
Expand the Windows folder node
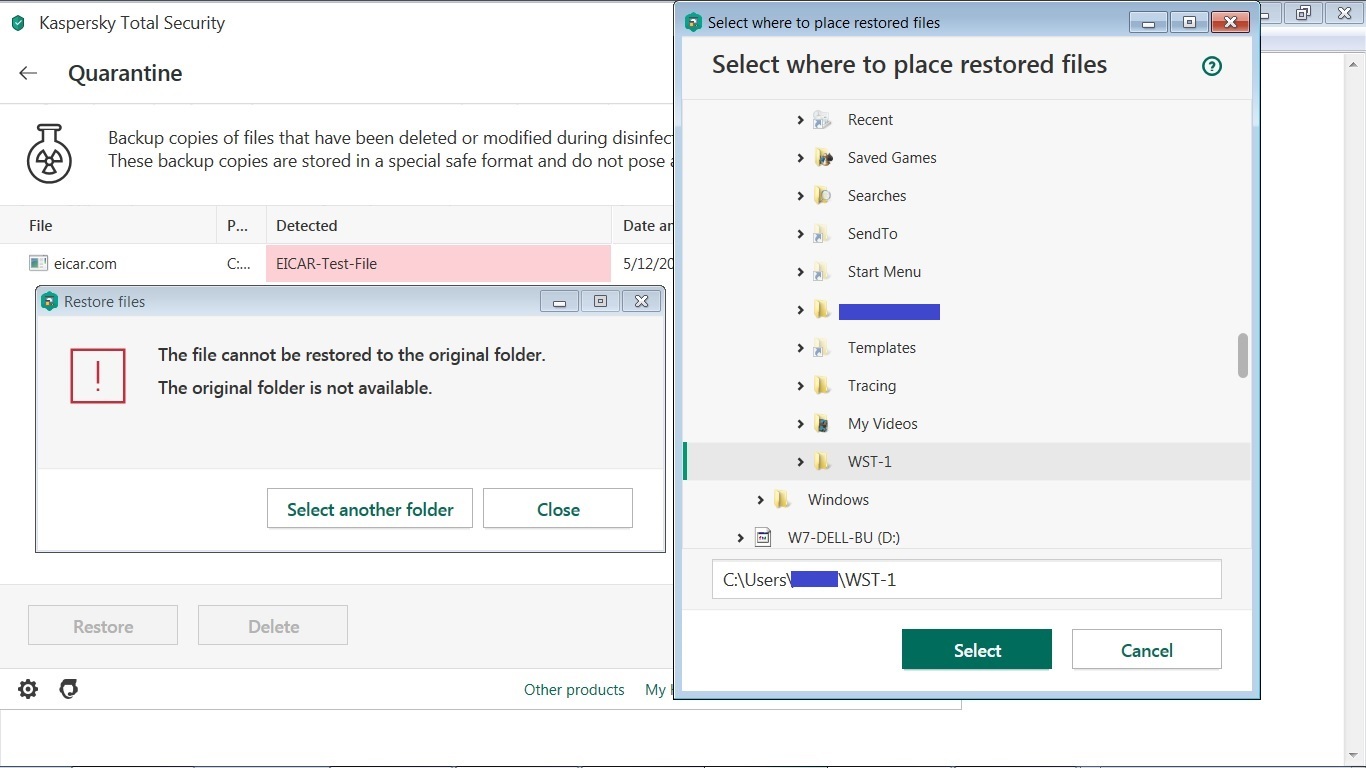(760, 500)
